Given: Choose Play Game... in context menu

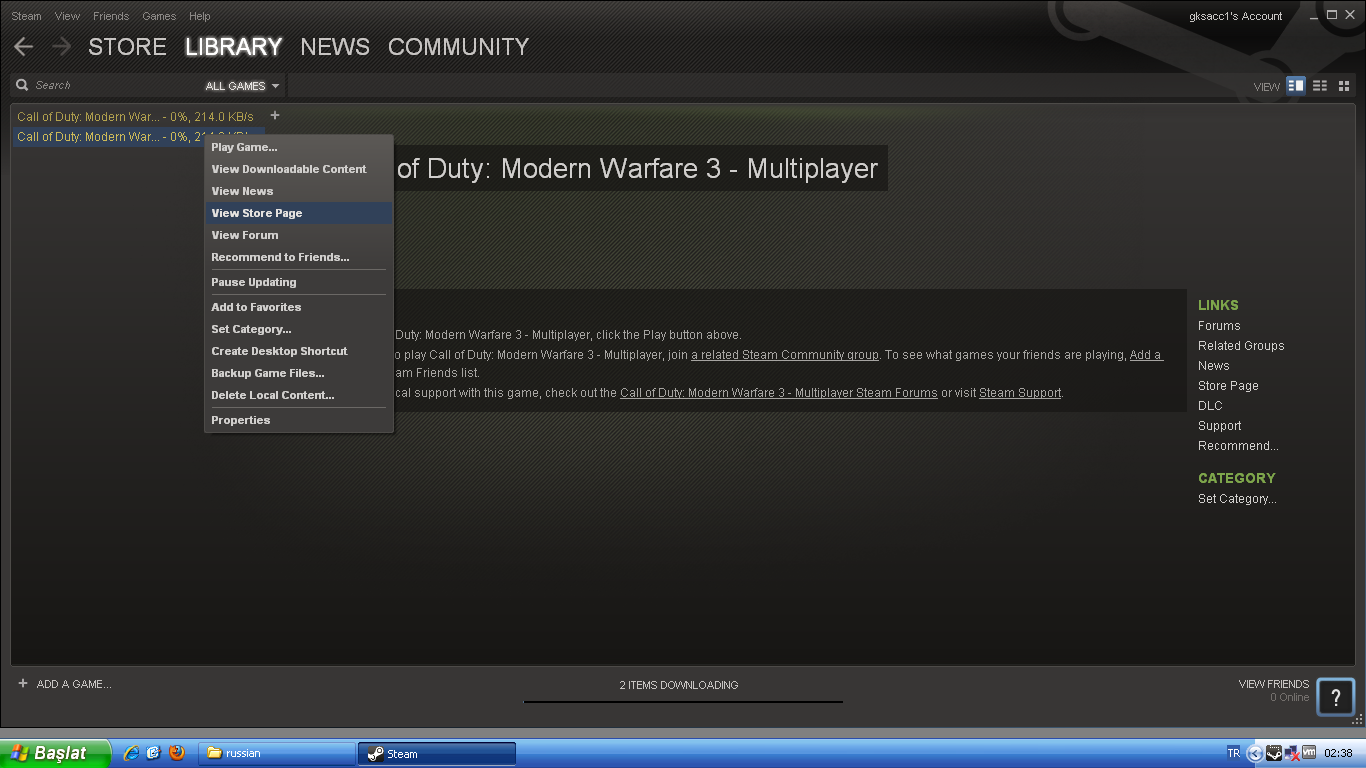Looking at the screenshot, I should pos(298,147).
